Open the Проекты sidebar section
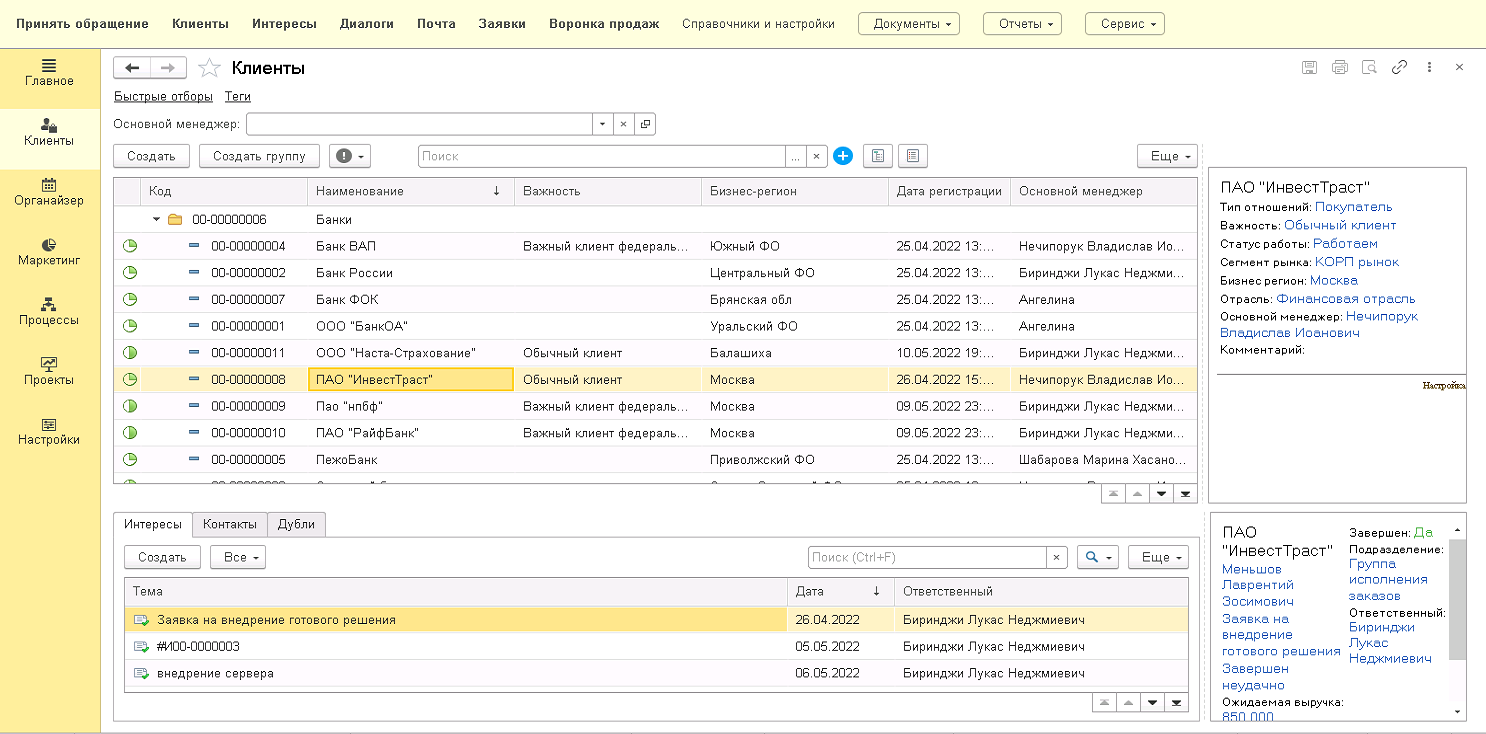This screenshot has width=1486, height=734. 49,372
